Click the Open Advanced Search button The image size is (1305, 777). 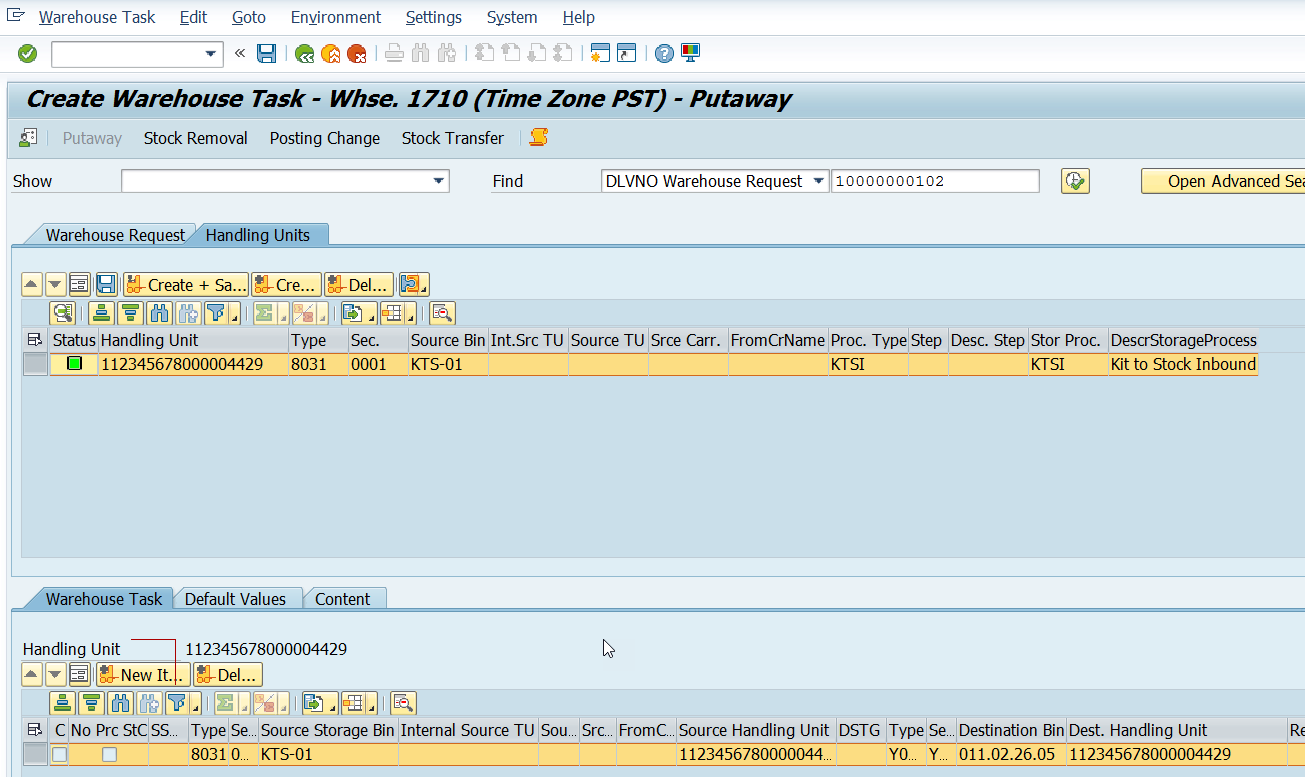[1223, 181]
